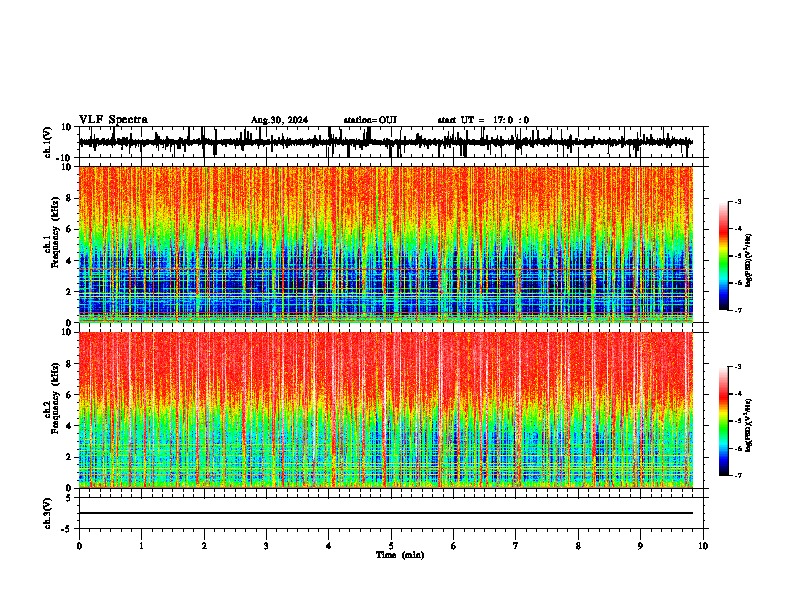Click the flat ch.3 voltage line
This screenshot has width=792, height=612.
[x=386, y=513]
